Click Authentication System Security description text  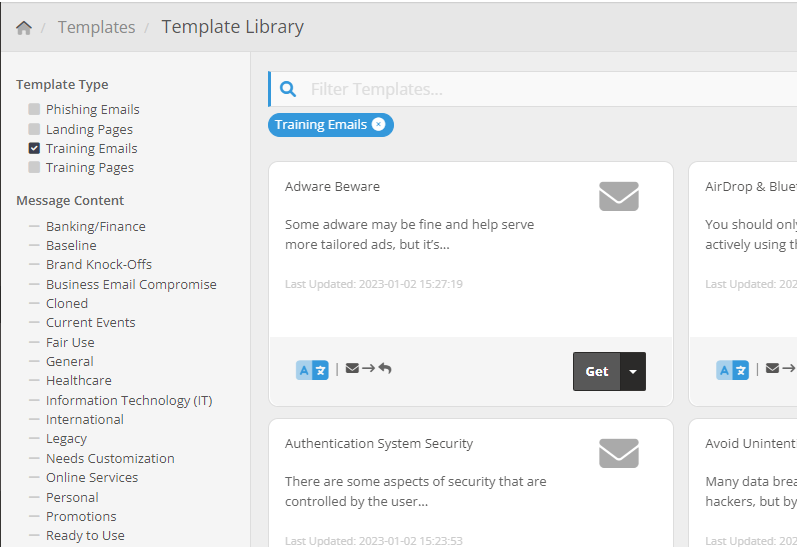point(415,492)
